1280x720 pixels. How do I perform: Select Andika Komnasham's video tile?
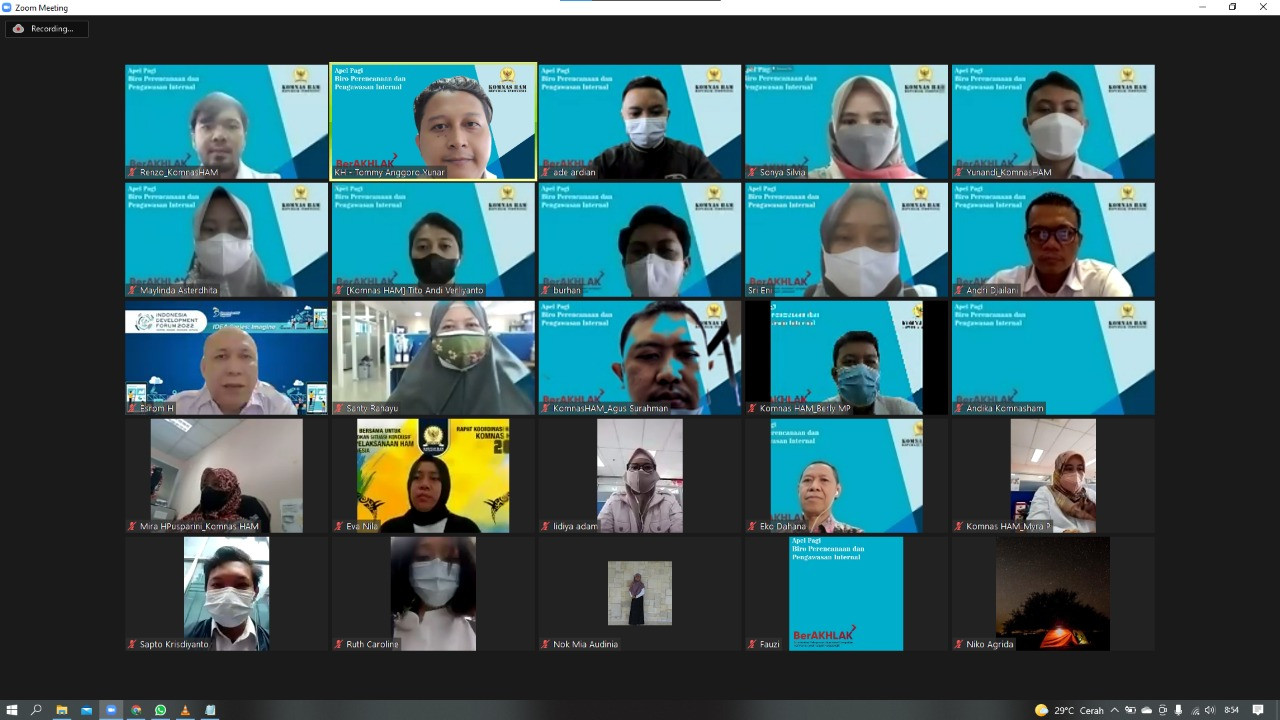point(1053,358)
